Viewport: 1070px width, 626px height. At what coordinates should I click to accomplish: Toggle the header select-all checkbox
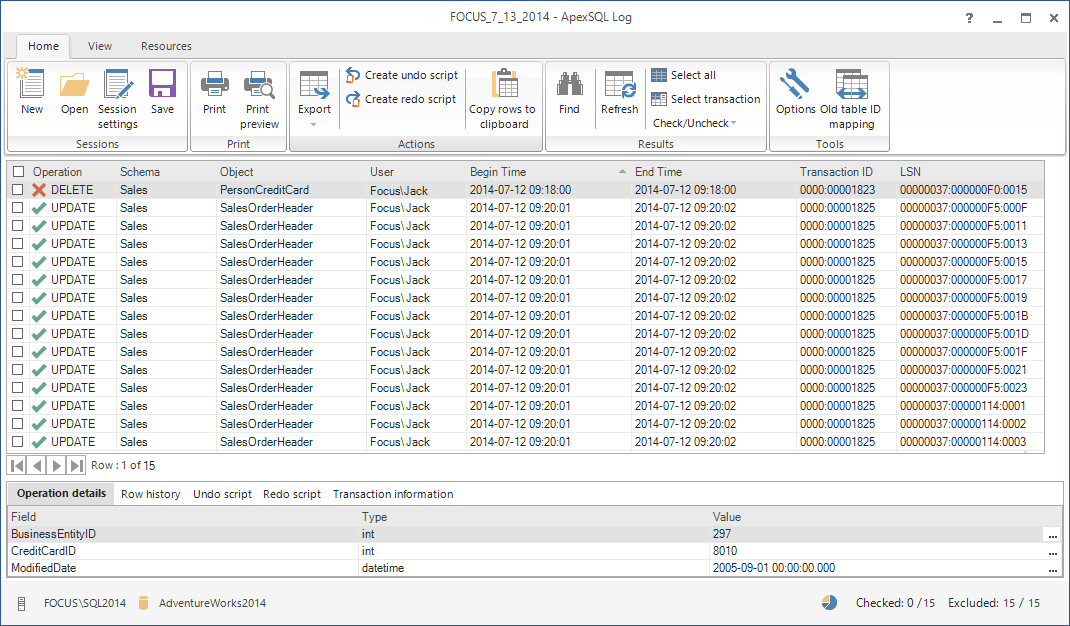tap(18, 172)
